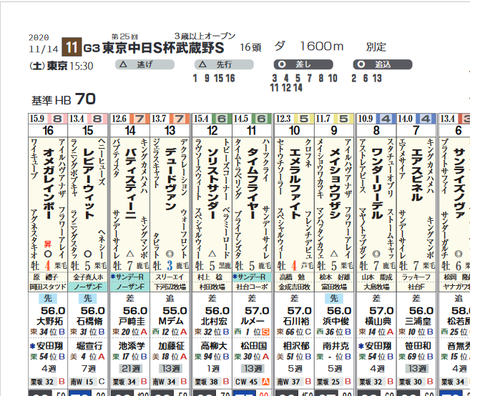Open jockey Mデム
Screen dimensions: 480x396
click(171, 321)
